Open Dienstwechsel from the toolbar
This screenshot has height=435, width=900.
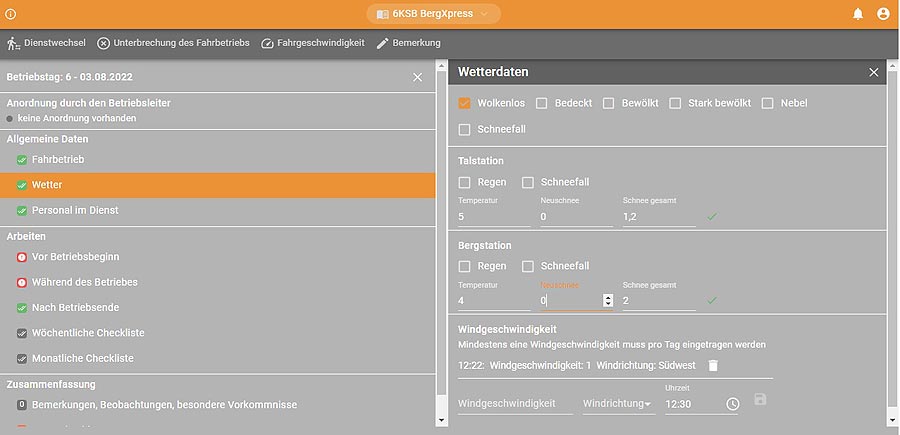coord(46,43)
